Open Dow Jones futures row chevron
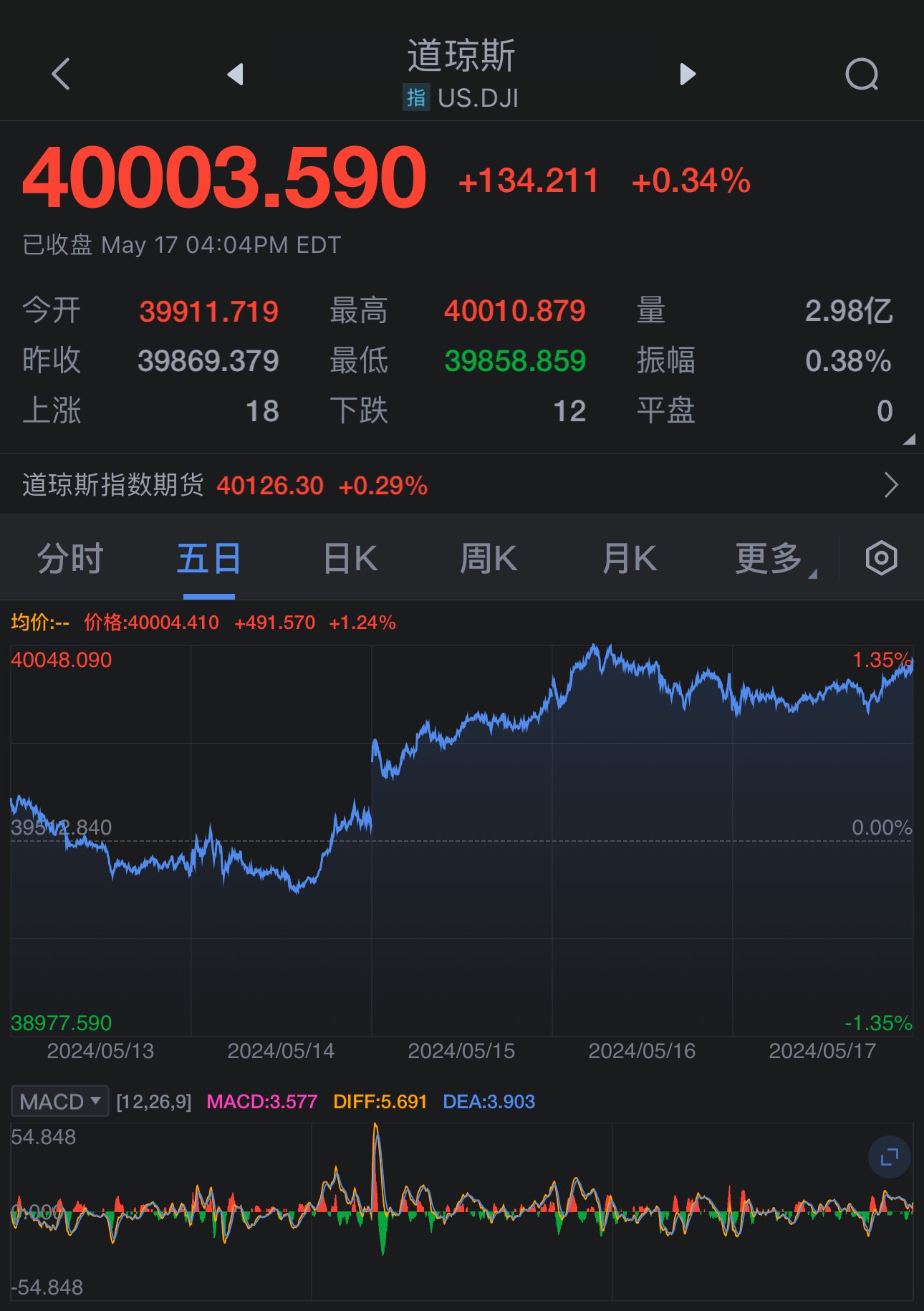The width and height of the screenshot is (924, 1311). pos(891,485)
